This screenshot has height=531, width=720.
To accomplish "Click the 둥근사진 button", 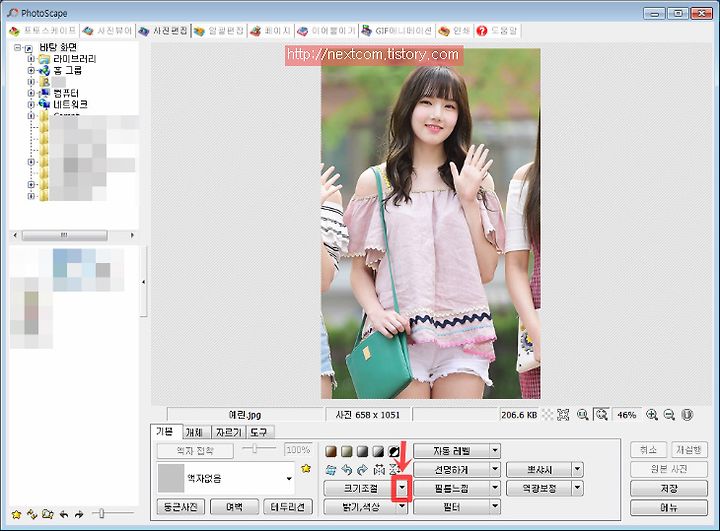I will pyautogui.click(x=180, y=507).
